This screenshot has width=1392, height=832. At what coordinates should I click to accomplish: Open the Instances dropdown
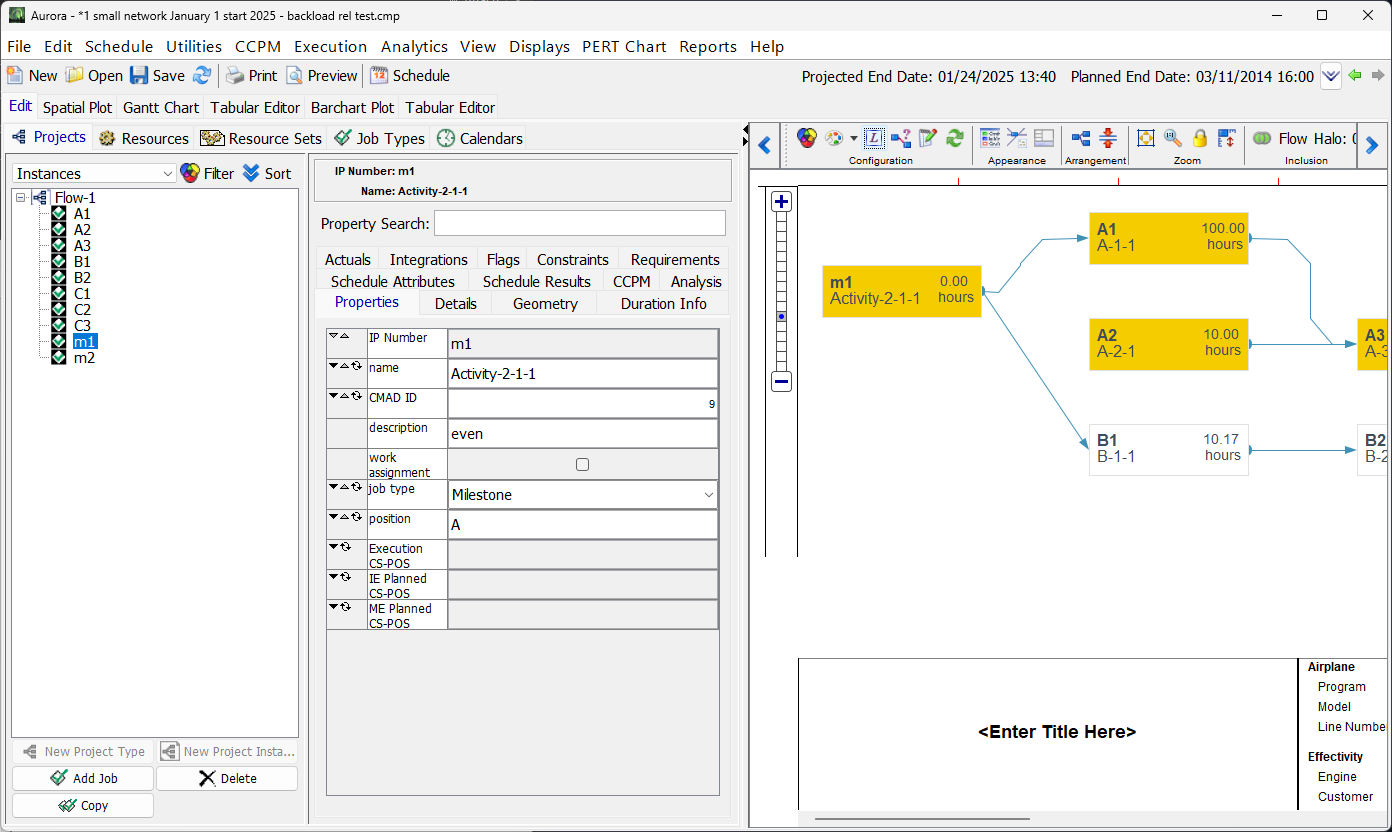pyautogui.click(x=95, y=174)
